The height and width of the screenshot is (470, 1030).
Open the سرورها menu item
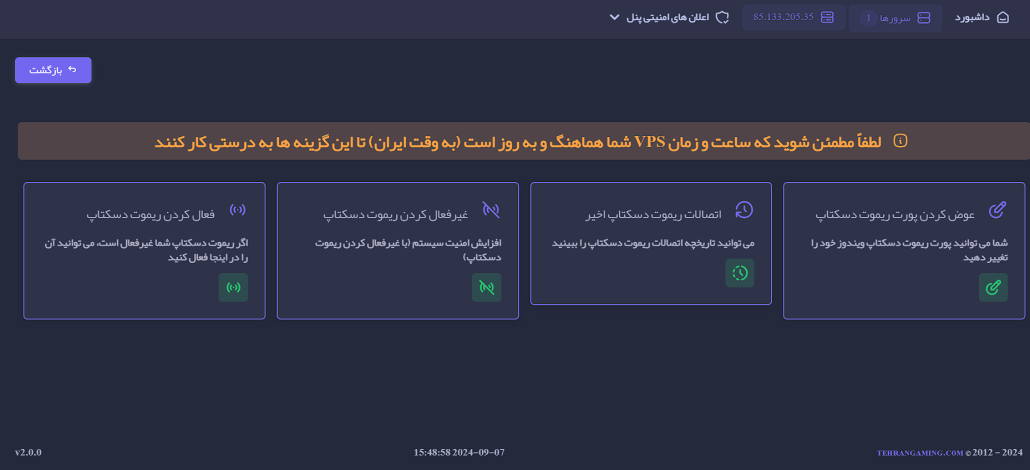point(895,18)
